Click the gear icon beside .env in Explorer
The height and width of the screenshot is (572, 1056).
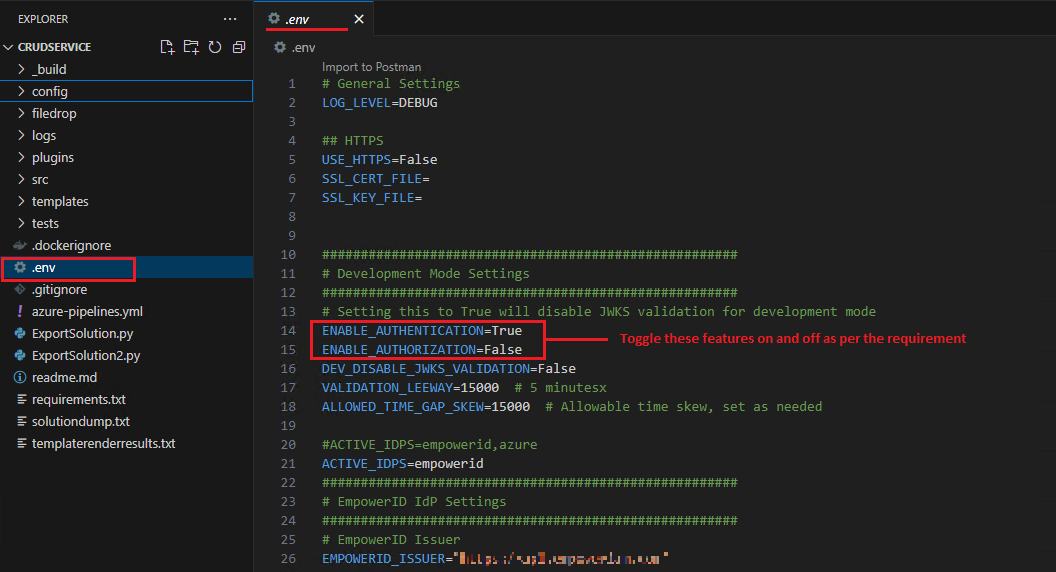pos(20,267)
